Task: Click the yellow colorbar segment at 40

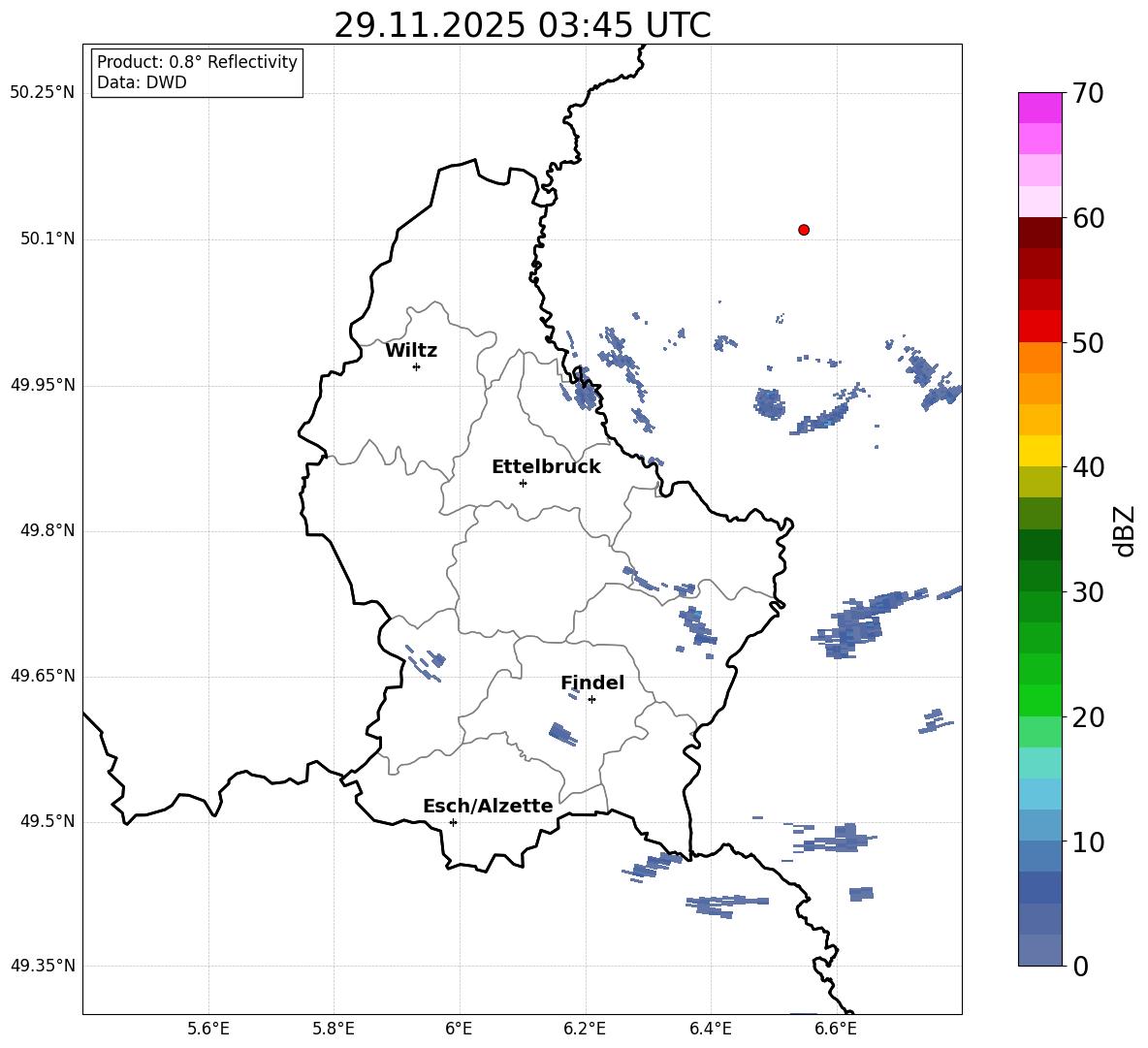Action: pos(1040,451)
